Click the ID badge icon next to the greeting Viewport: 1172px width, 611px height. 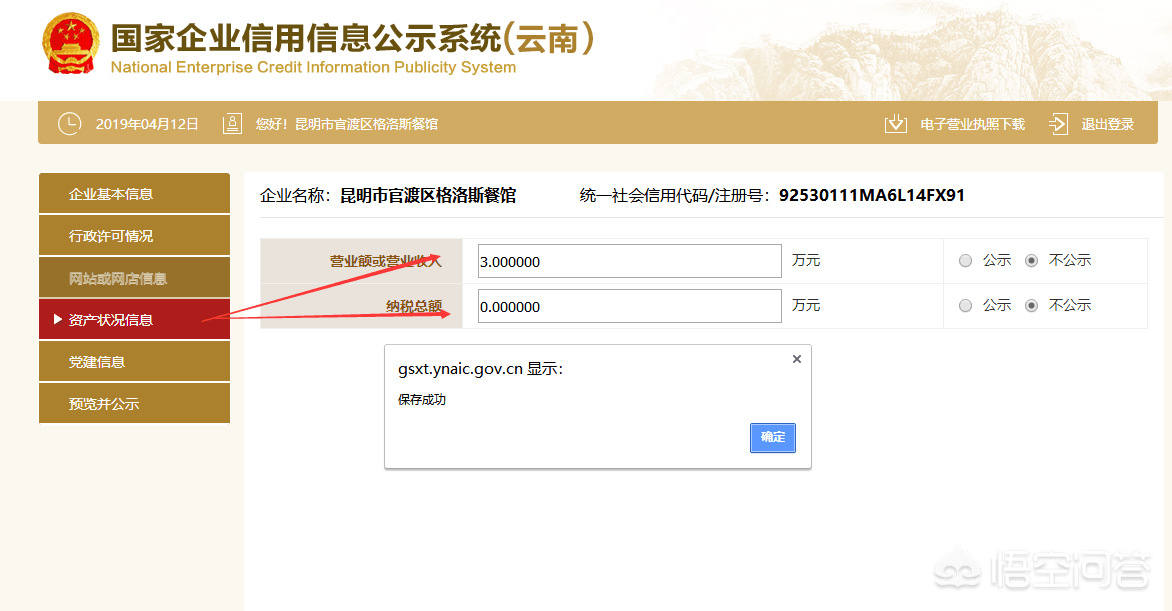tap(231, 123)
